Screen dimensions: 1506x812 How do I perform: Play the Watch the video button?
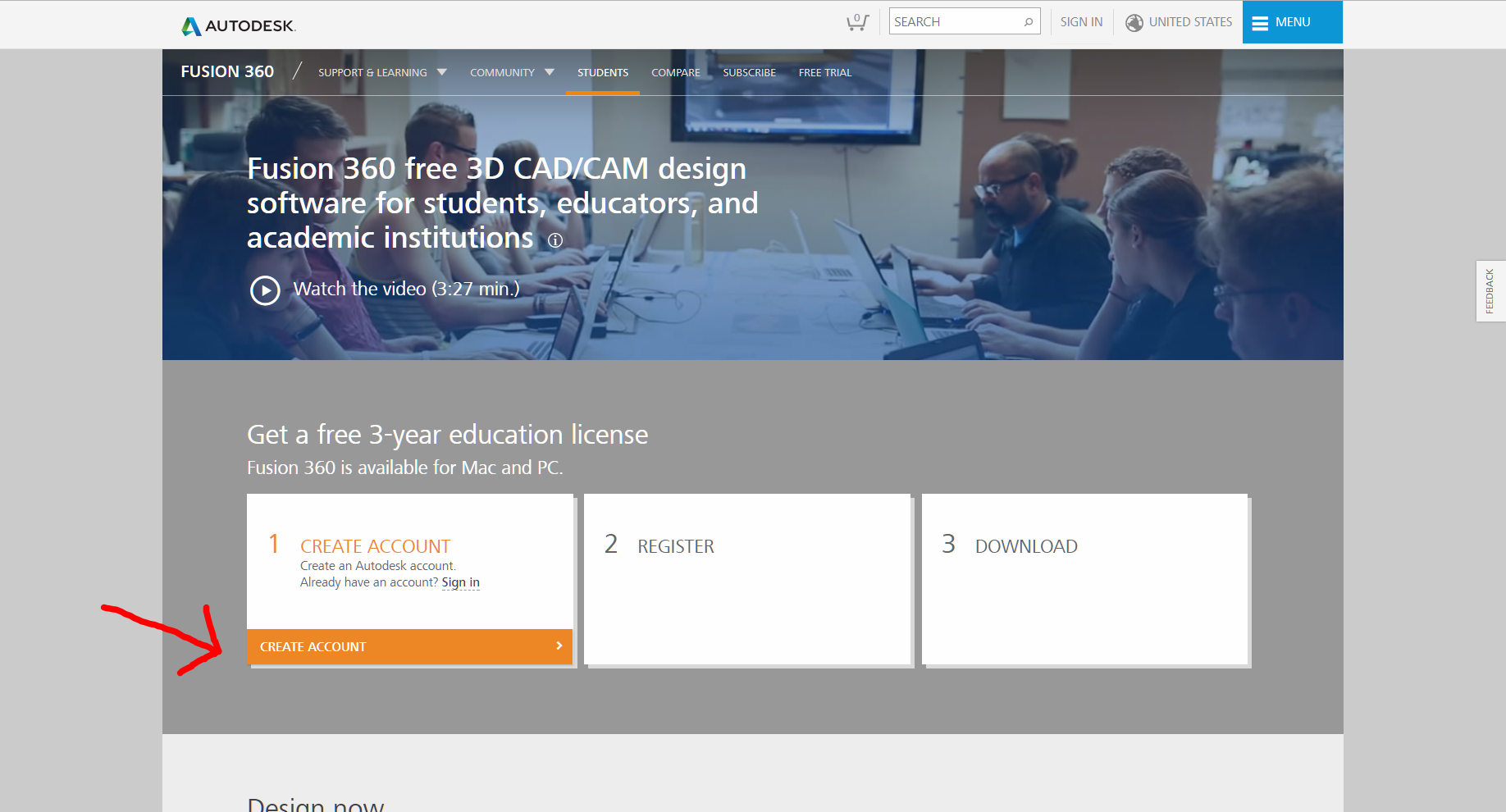(265, 290)
